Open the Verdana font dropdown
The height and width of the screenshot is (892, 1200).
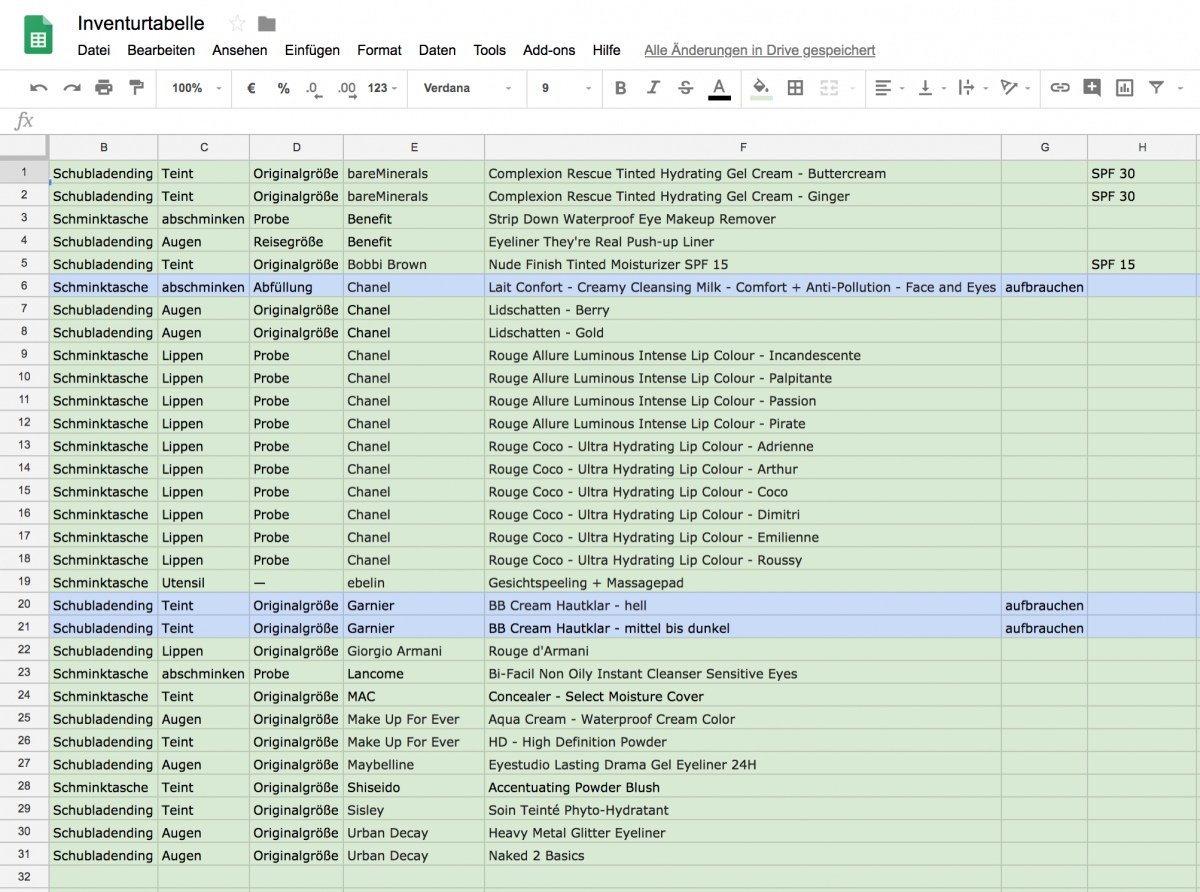click(x=466, y=88)
